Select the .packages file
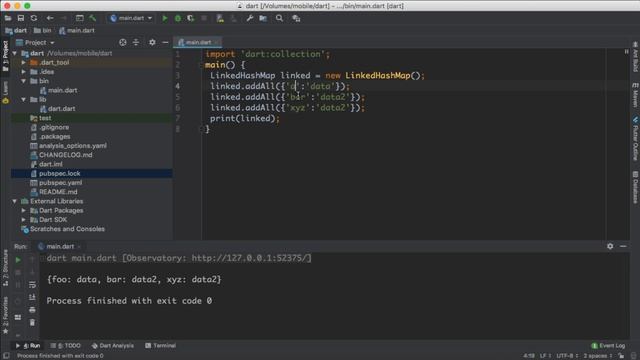640x360 pixels. [51, 136]
